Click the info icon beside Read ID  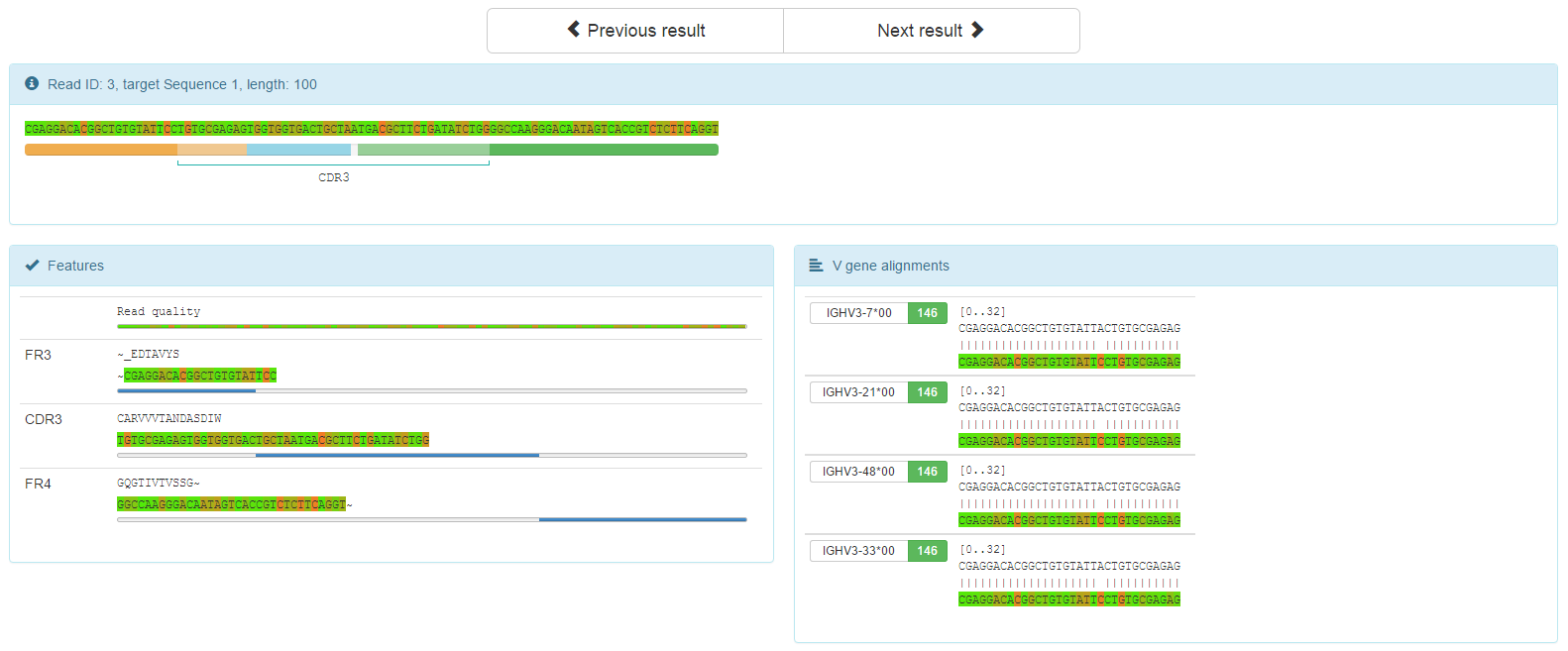32,84
